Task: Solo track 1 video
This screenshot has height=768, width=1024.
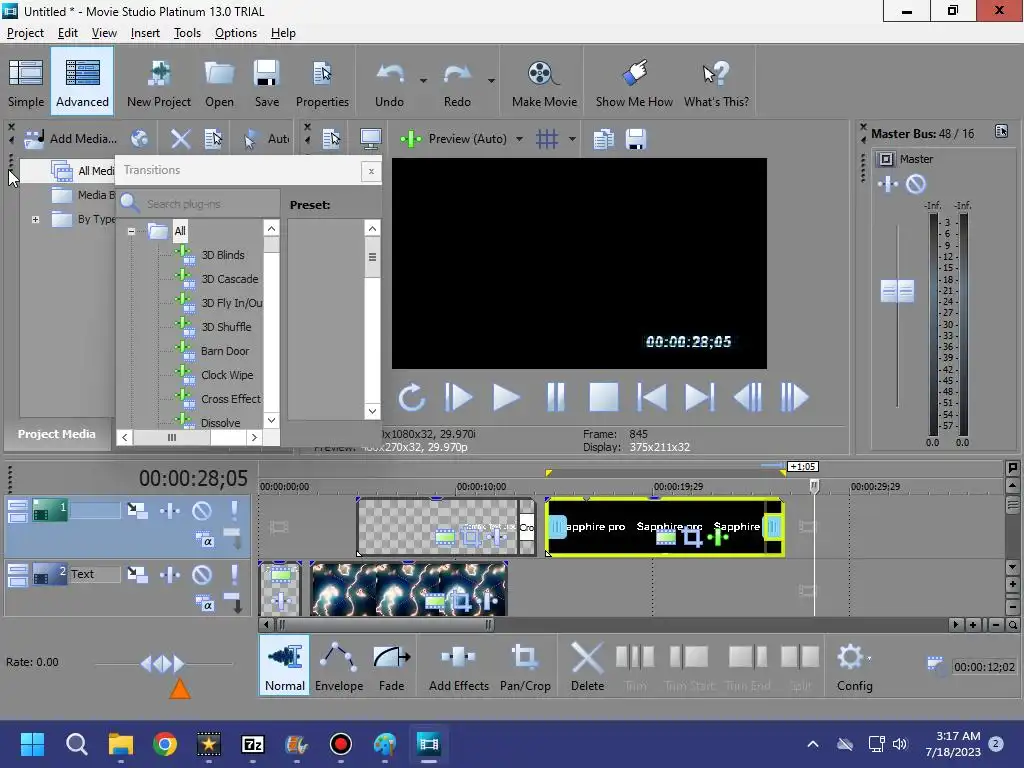Action: pyautogui.click(x=234, y=510)
